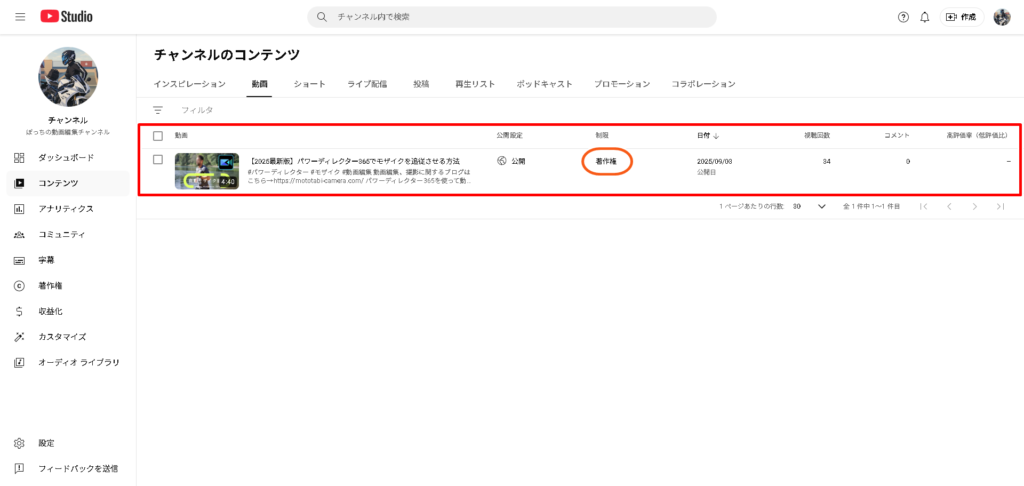Select the video row checkbox
This screenshot has height=486, width=1024.
pos(158,160)
